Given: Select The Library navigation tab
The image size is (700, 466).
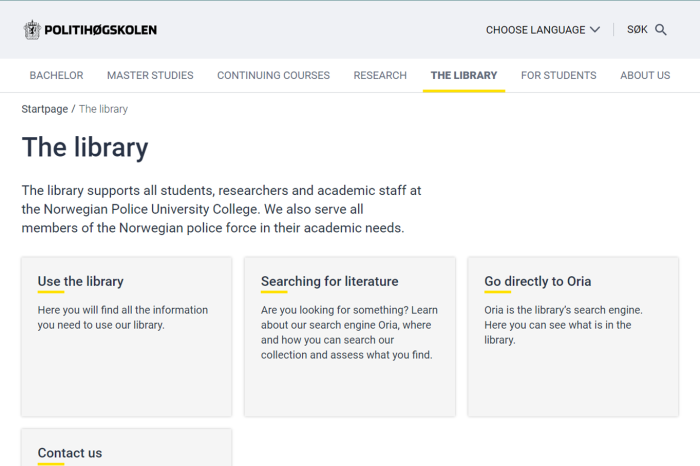Looking at the screenshot, I should (463, 75).
